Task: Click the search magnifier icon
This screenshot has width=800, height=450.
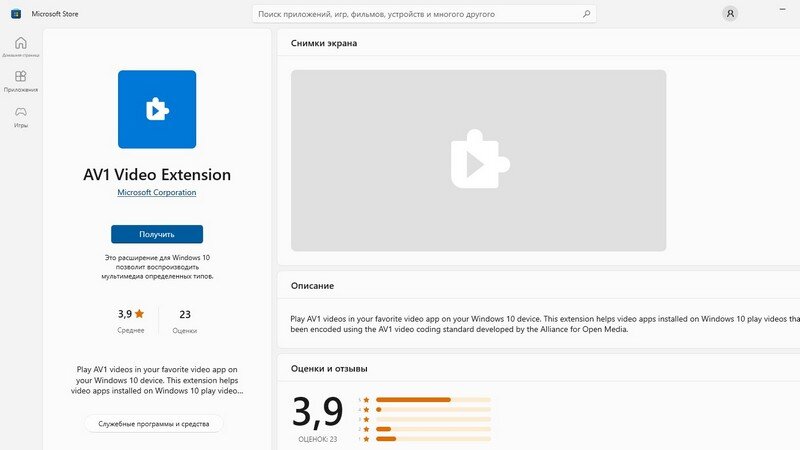Action: tap(586, 14)
